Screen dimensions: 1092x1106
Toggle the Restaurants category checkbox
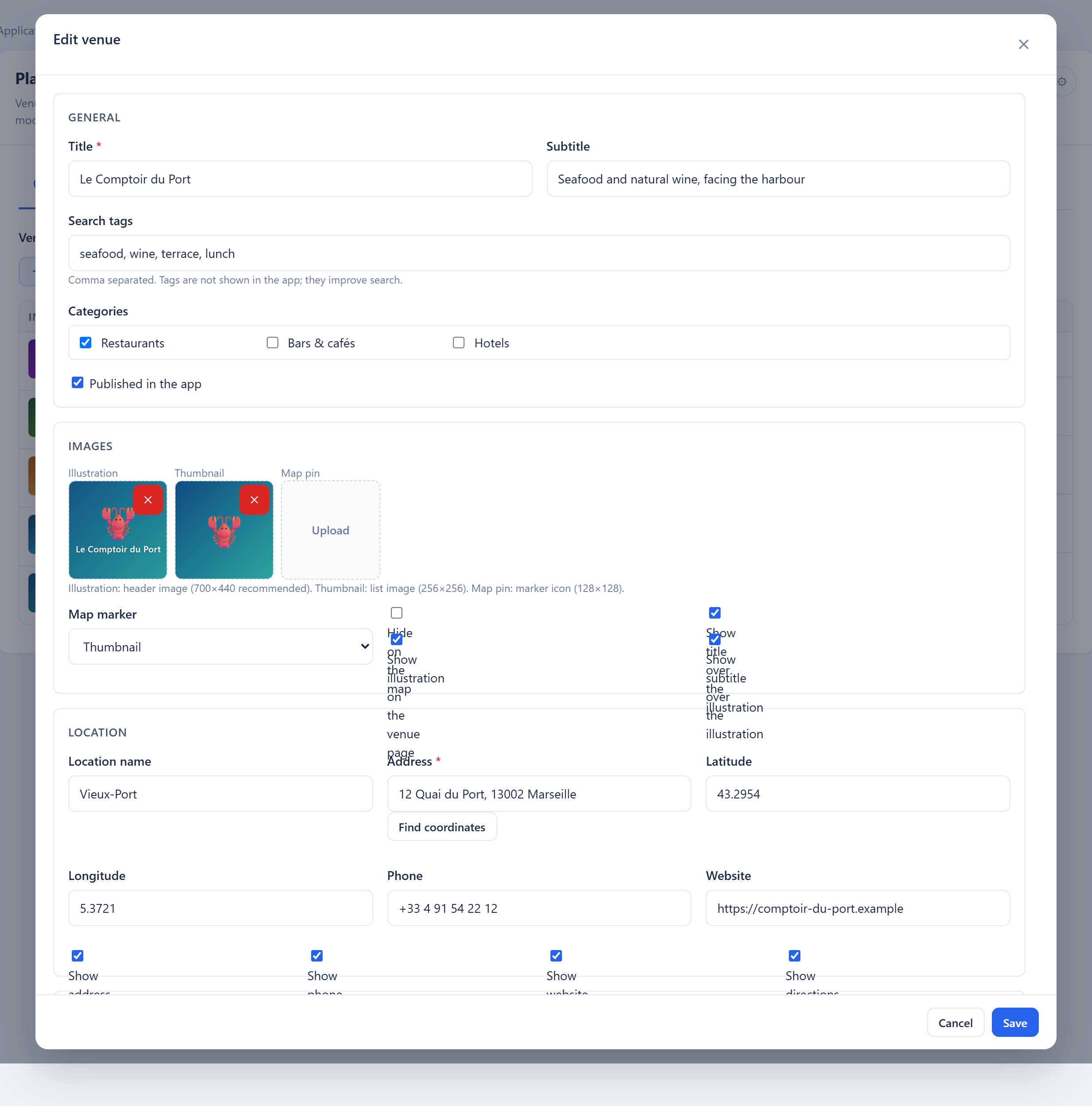point(86,343)
